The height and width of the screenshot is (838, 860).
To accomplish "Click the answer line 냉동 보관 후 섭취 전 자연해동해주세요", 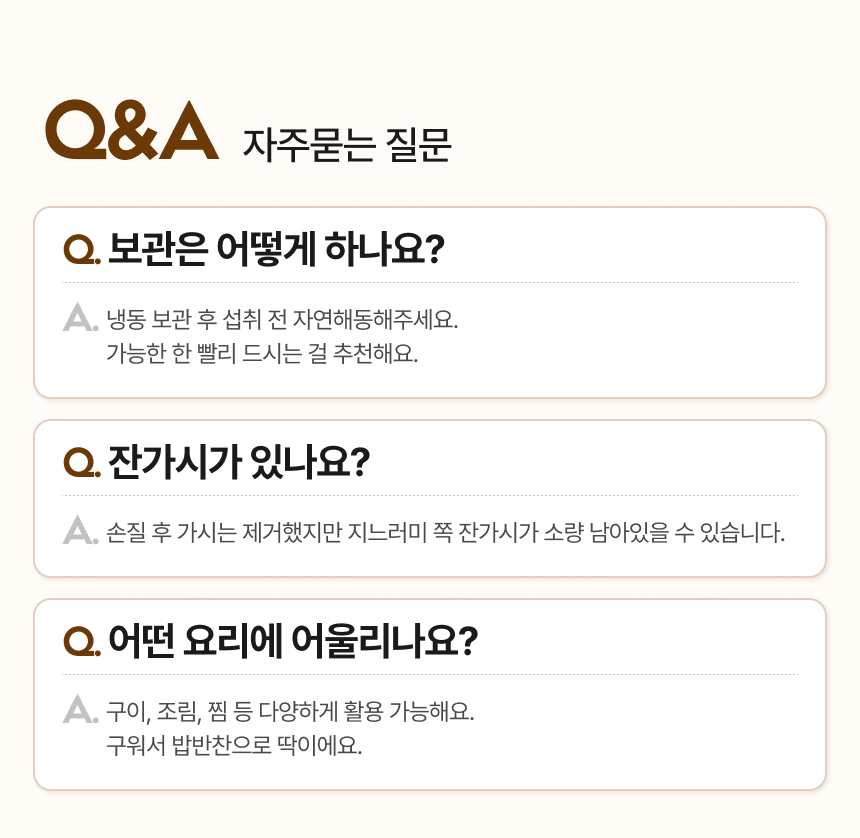I will click(282, 321).
